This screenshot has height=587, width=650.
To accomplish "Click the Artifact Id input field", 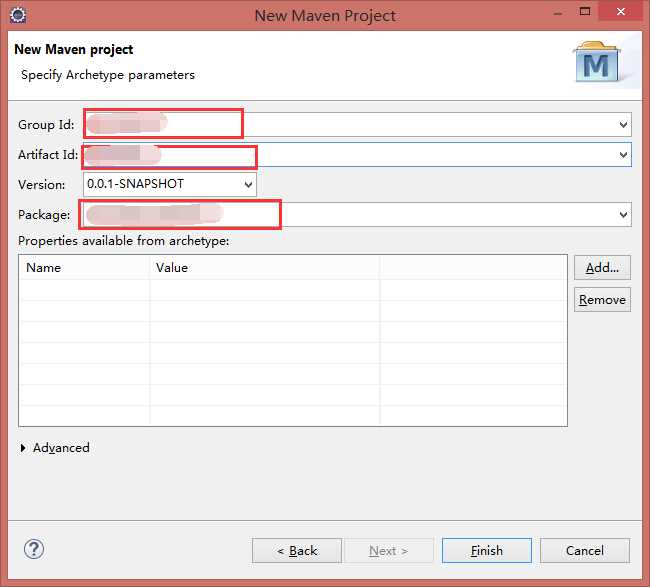I will pyautogui.click(x=357, y=155).
